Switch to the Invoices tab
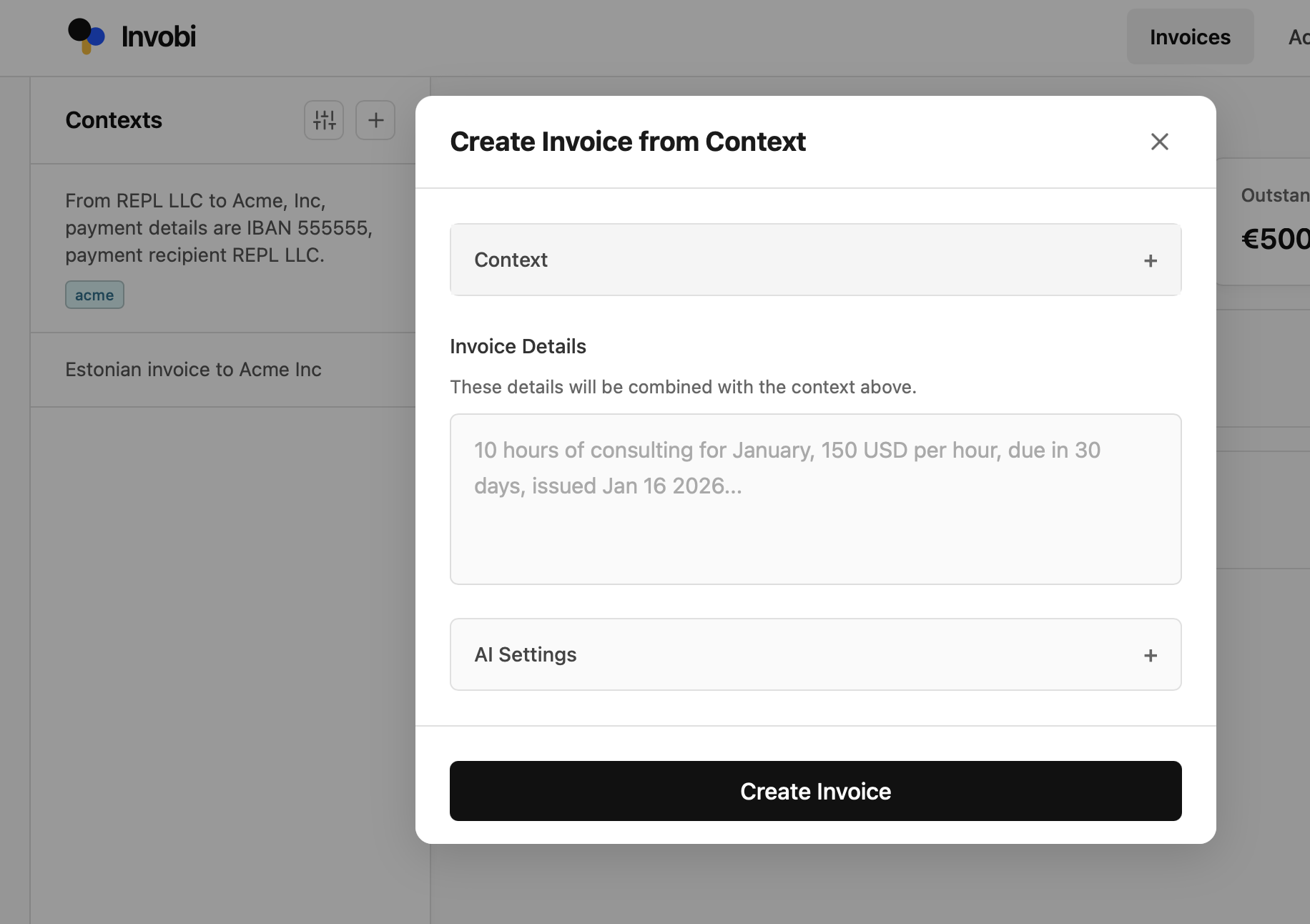Screen dimensions: 1310x924 point(1190,36)
